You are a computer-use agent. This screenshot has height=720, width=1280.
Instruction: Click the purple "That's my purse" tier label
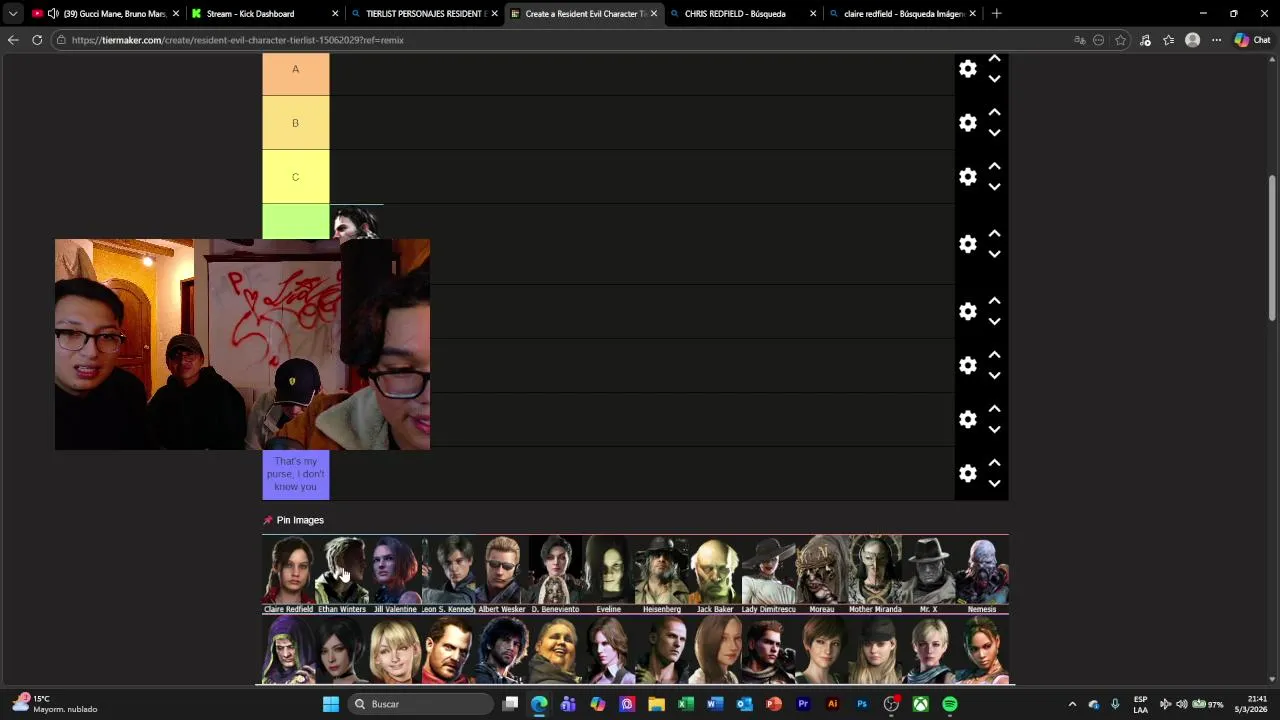pos(296,474)
